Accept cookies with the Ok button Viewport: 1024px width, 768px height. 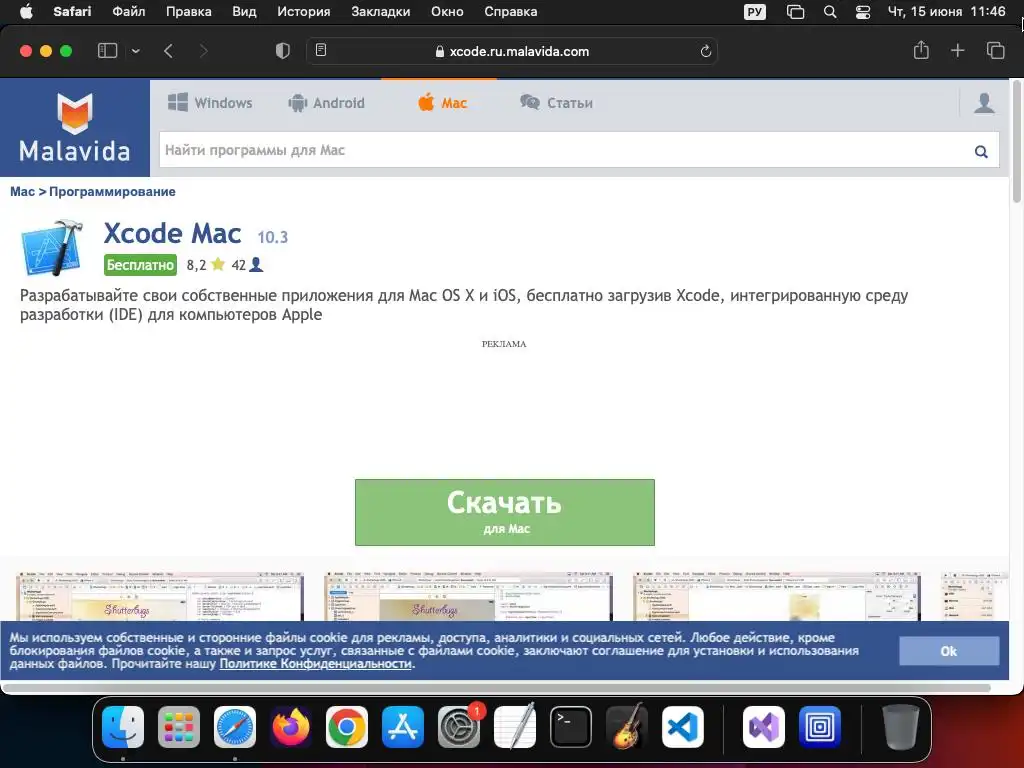click(949, 650)
